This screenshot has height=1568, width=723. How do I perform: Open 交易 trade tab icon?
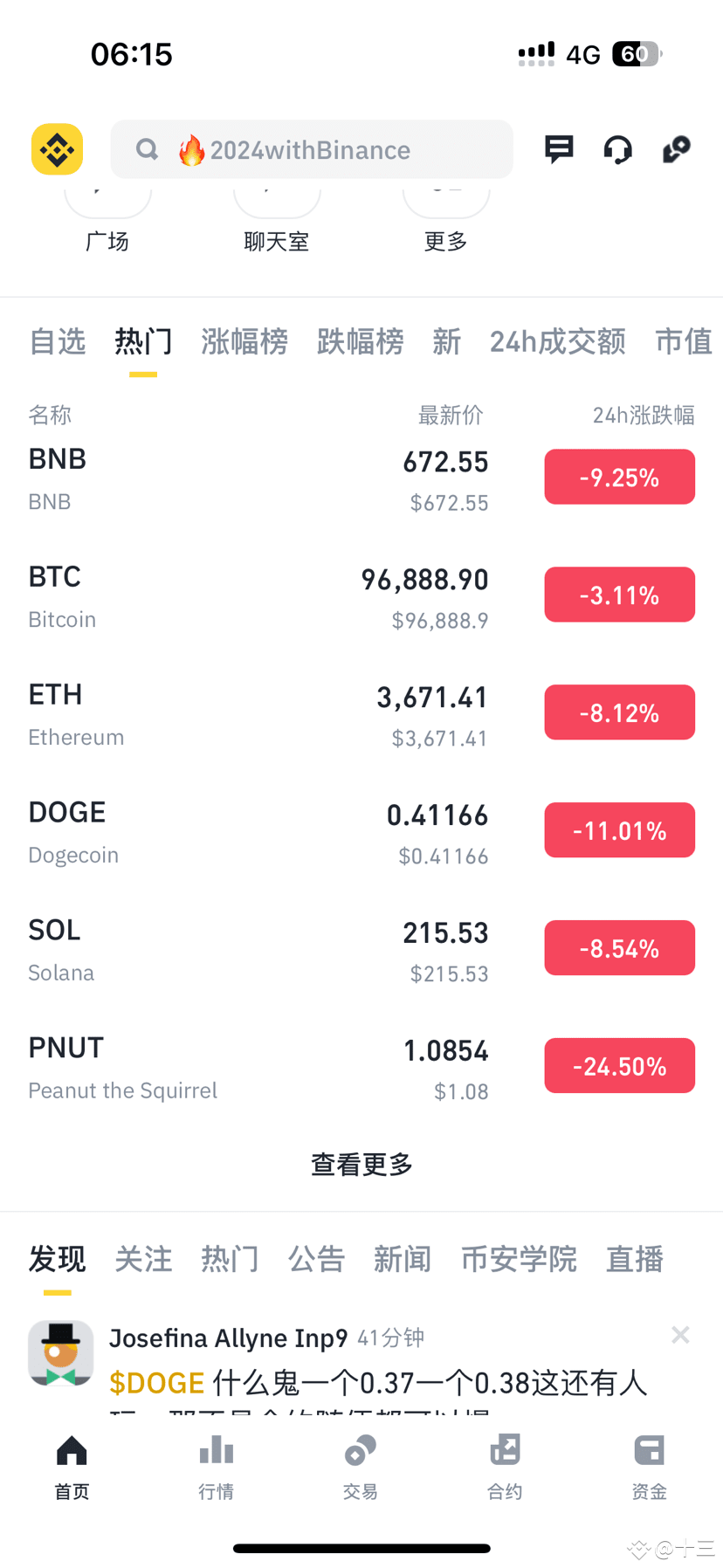360,1451
